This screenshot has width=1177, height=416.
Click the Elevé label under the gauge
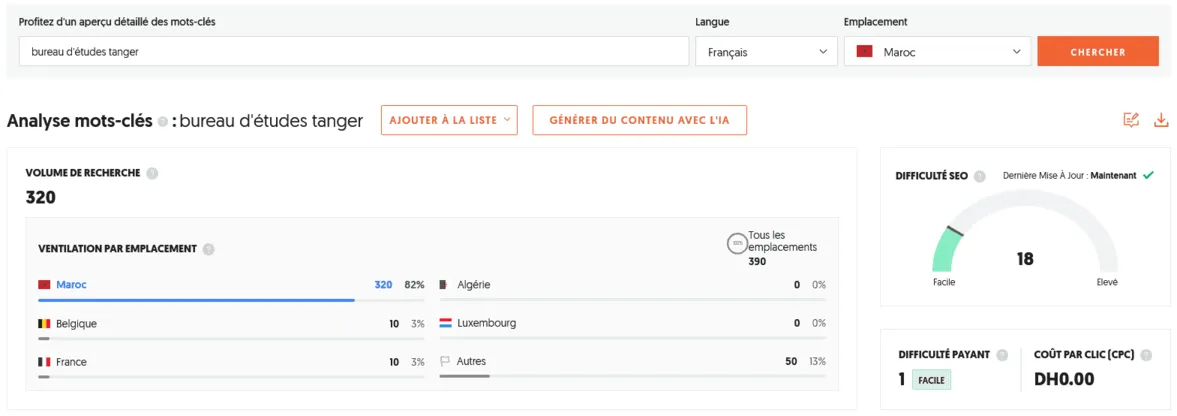click(1106, 282)
